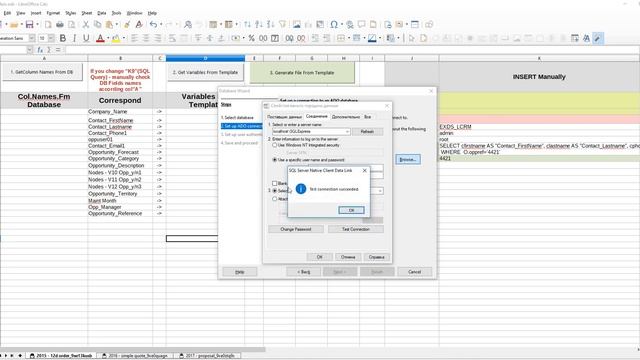This screenshot has width=640, height=360.
Task: Open the Format menu
Action: click(x=53, y=13)
